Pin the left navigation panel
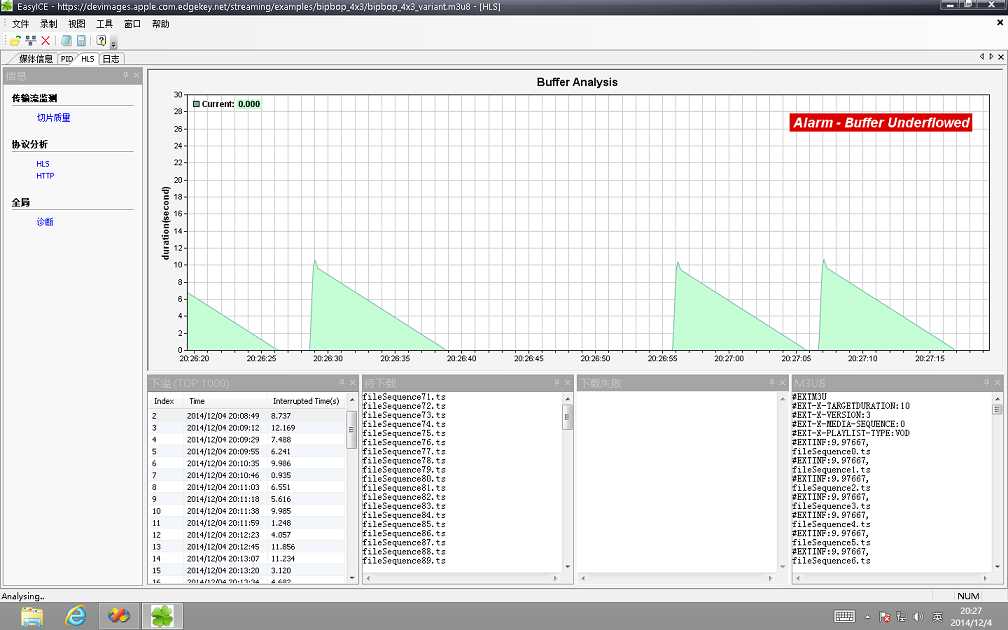 point(125,75)
